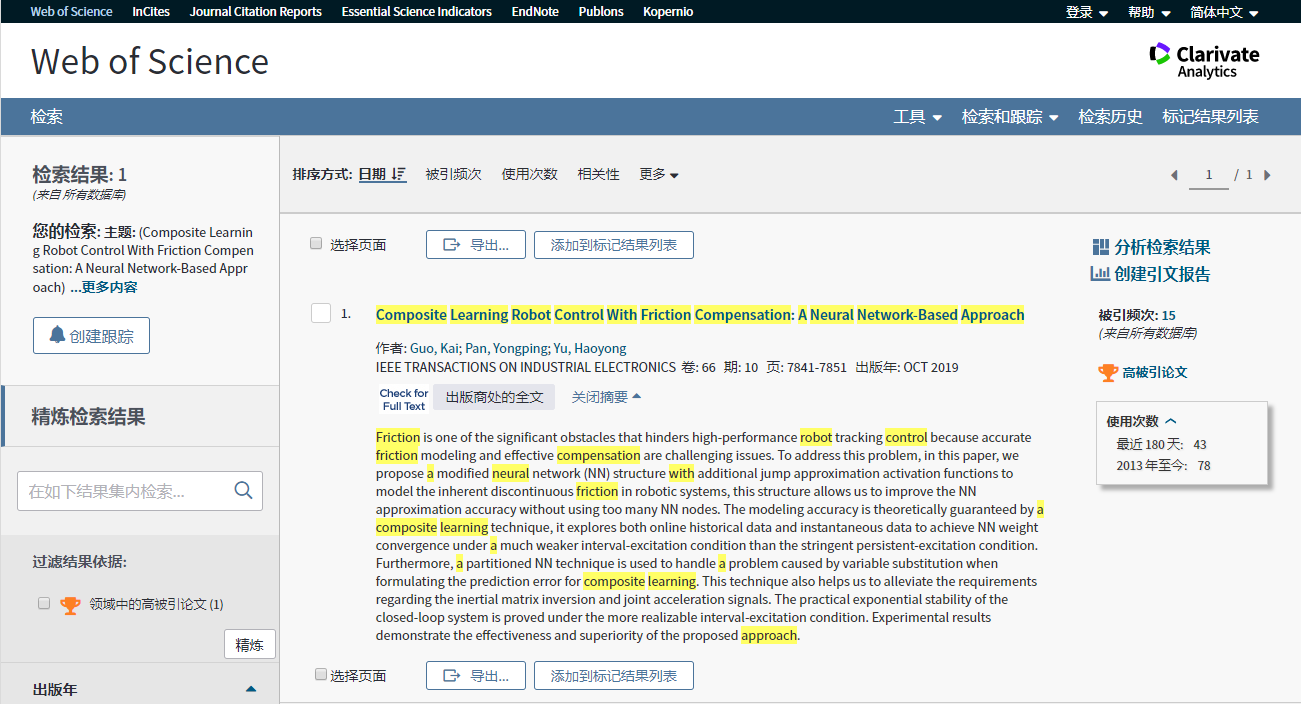Click the search magnifier icon in refine box

point(243,490)
